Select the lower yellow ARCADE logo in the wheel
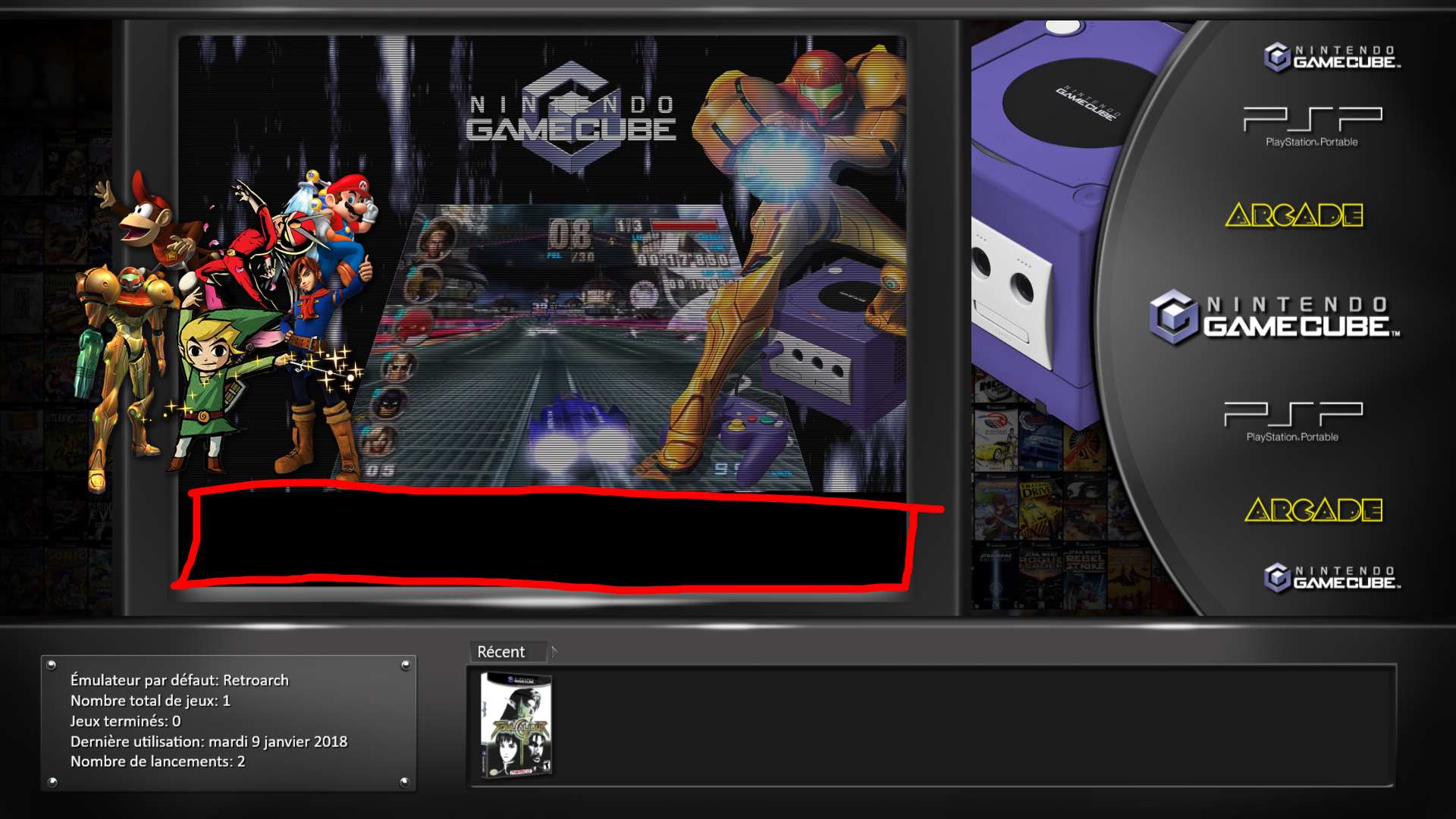 (x=1313, y=510)
